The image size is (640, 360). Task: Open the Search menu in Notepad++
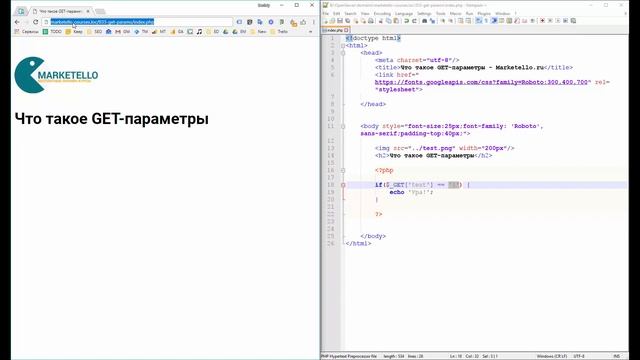(350, 13)
